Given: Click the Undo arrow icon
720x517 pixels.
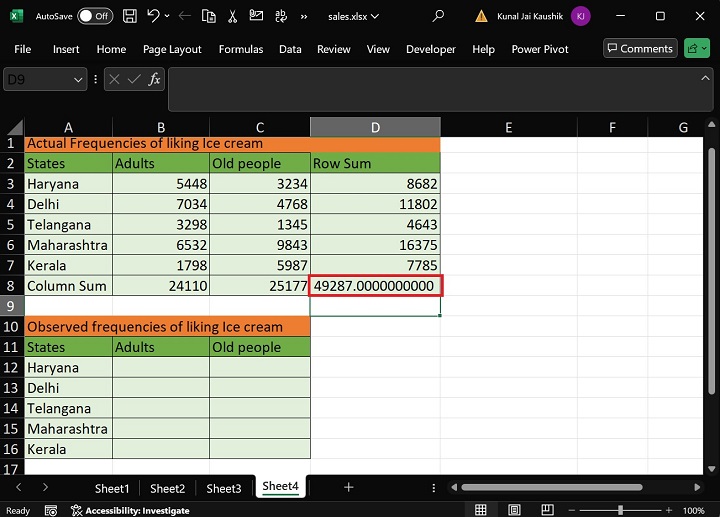Looking at the screenshot, I should click(153, 16).
